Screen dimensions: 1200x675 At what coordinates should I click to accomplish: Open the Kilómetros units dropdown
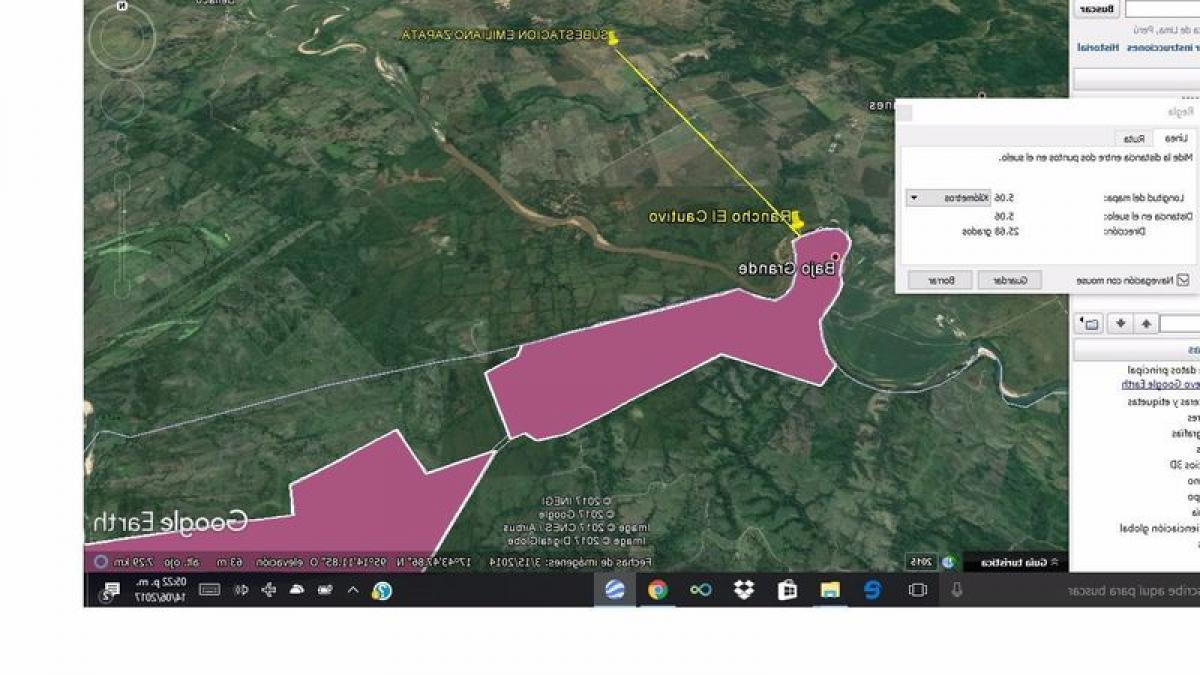tap(915, 198)
